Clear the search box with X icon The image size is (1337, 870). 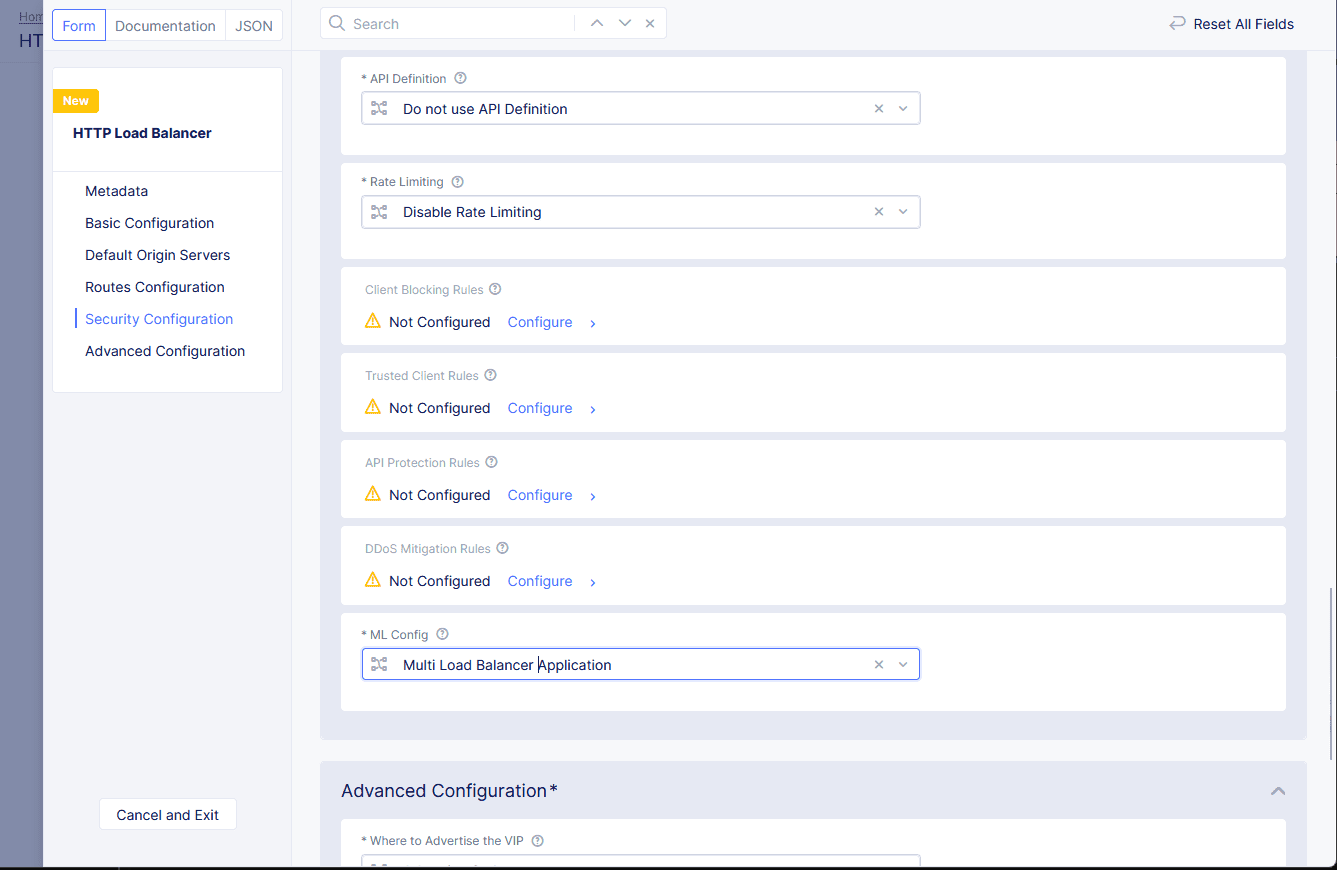[x=650, y=24]
